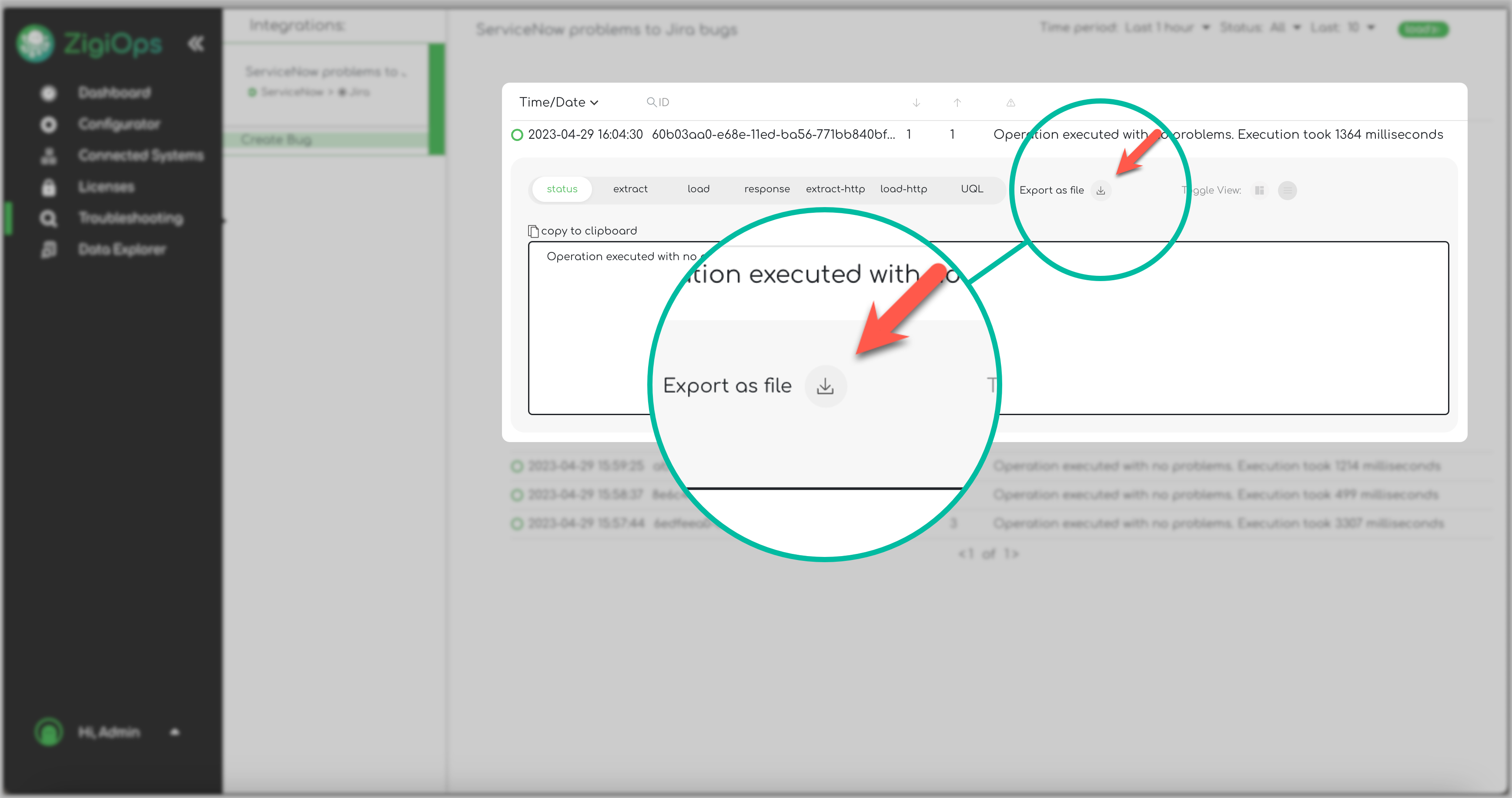This screenshot has height=798, width=1512.
Task: Collapse the sidebar with double-chevron icon
Action: [195, 44]
